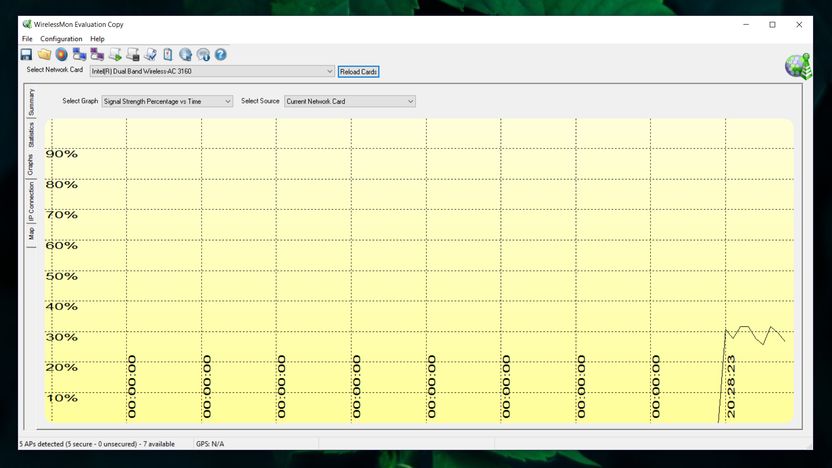Click the round orange target toolbar icon
832x468 pixels.
62,55
